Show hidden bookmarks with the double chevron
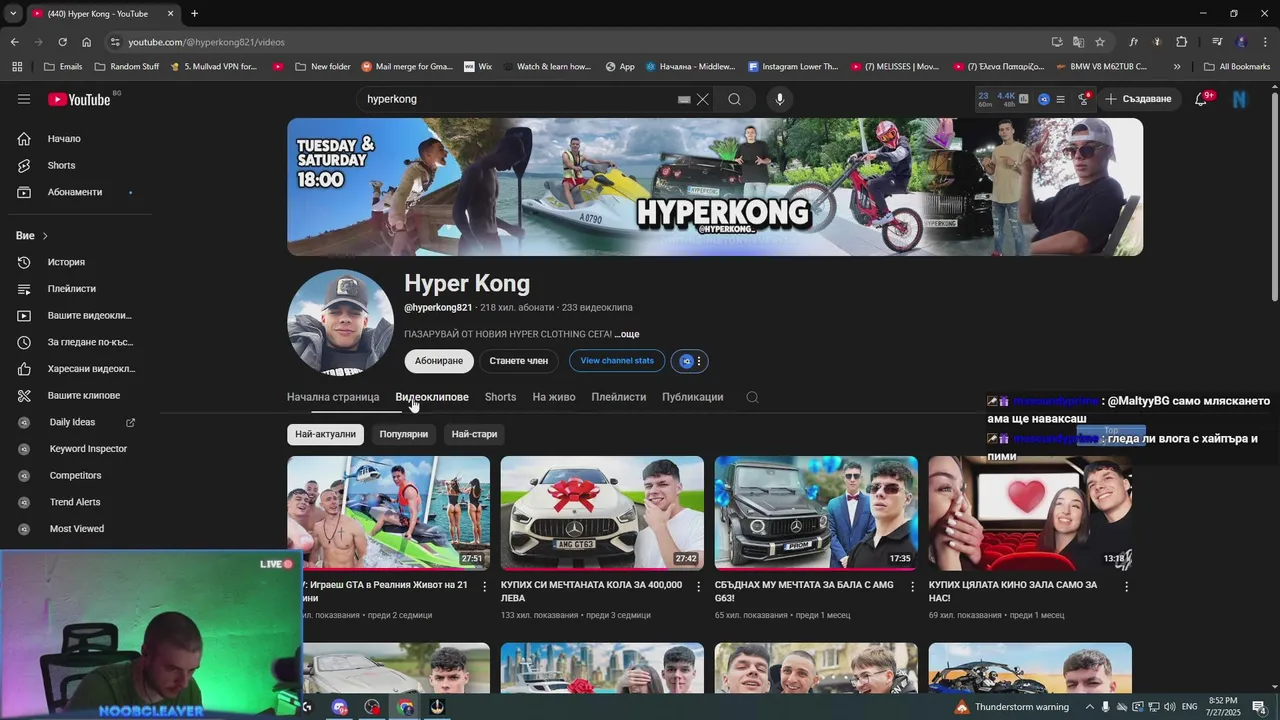1280x720 pixels. (x=1177, y=67)
